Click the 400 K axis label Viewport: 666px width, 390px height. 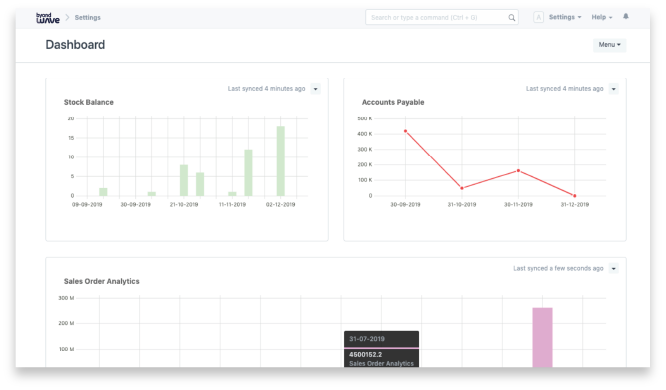[364, 134]
